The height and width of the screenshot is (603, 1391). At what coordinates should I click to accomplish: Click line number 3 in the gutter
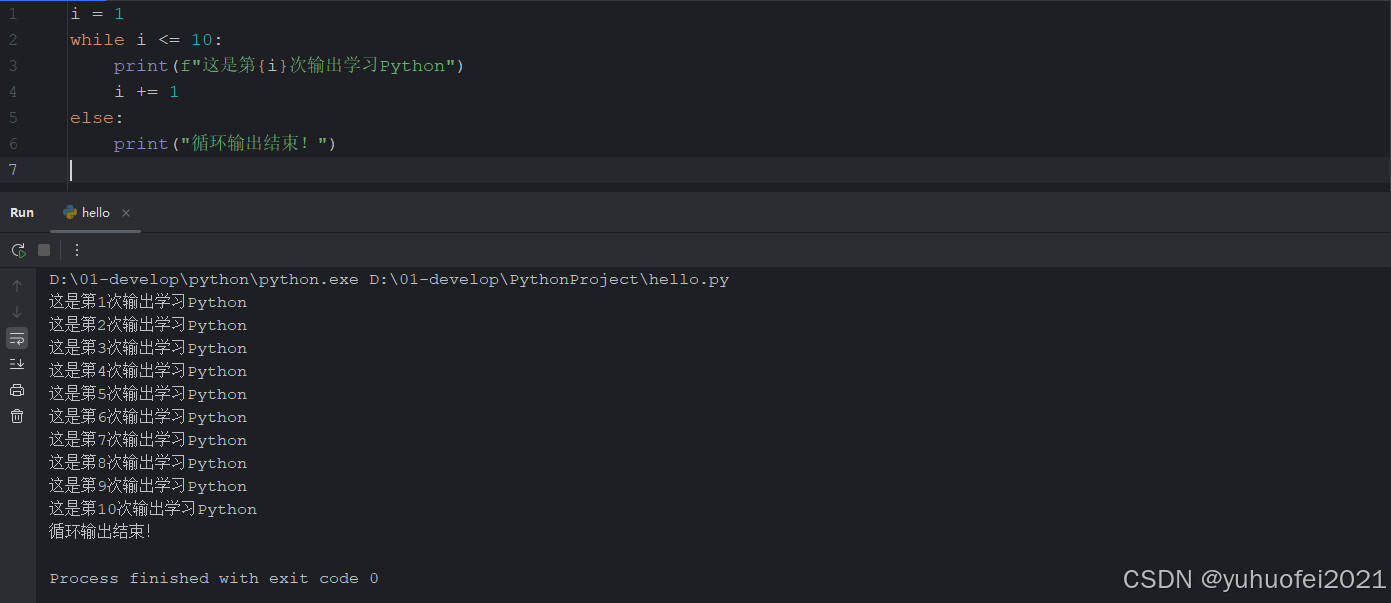13,66
